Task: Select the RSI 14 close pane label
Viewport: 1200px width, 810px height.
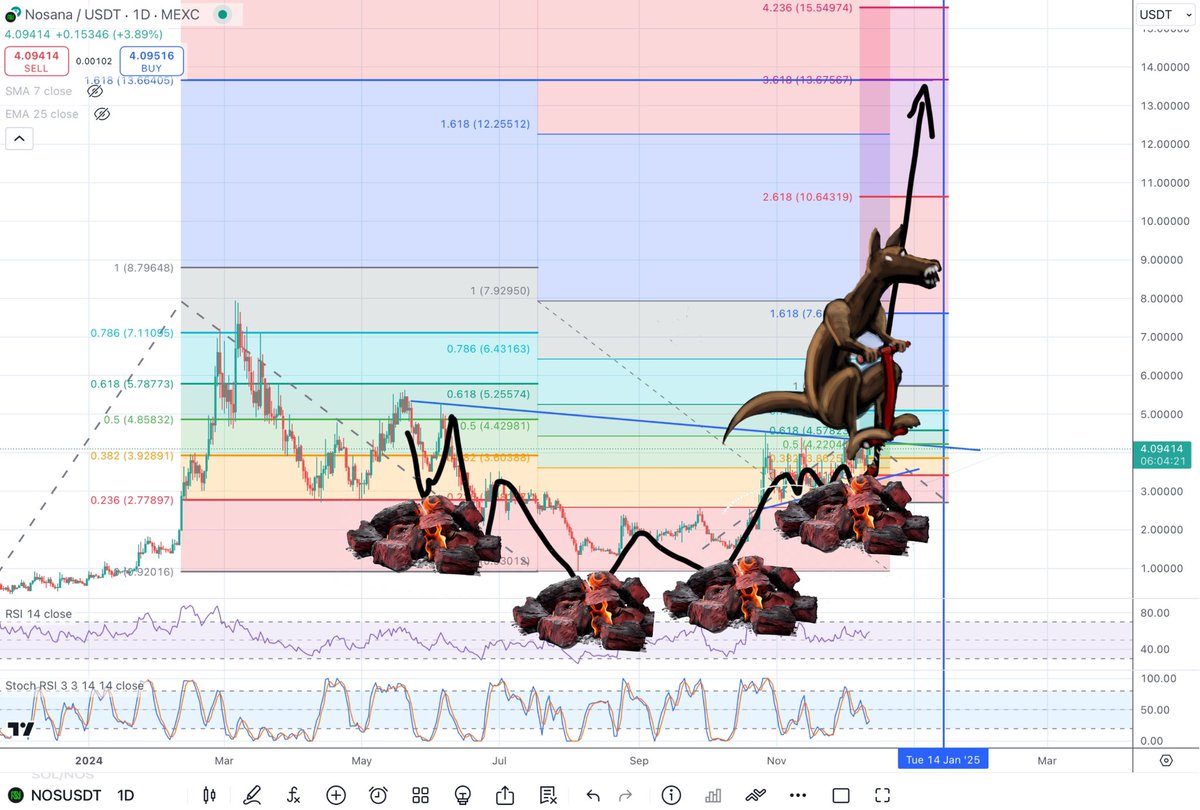Action: [39, 615]
